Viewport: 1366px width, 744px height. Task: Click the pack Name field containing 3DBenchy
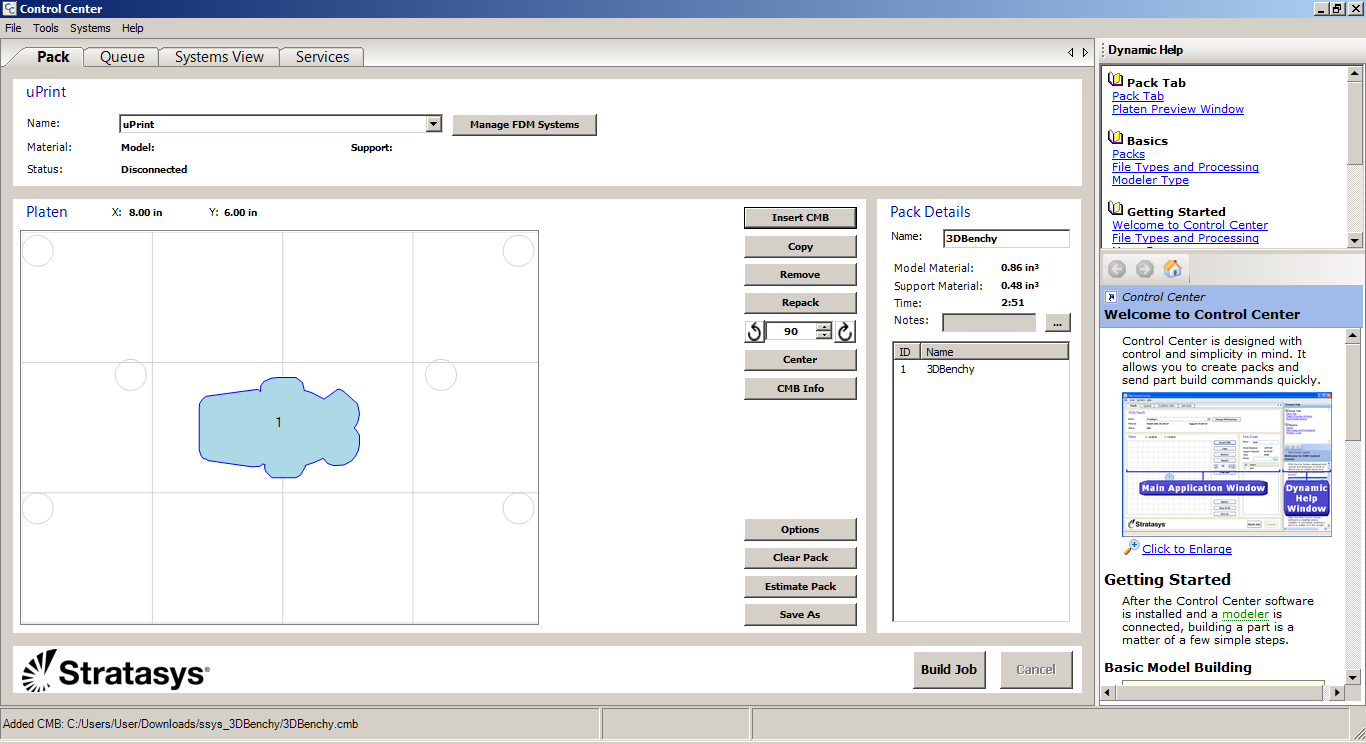click(x=1006, y=239)
